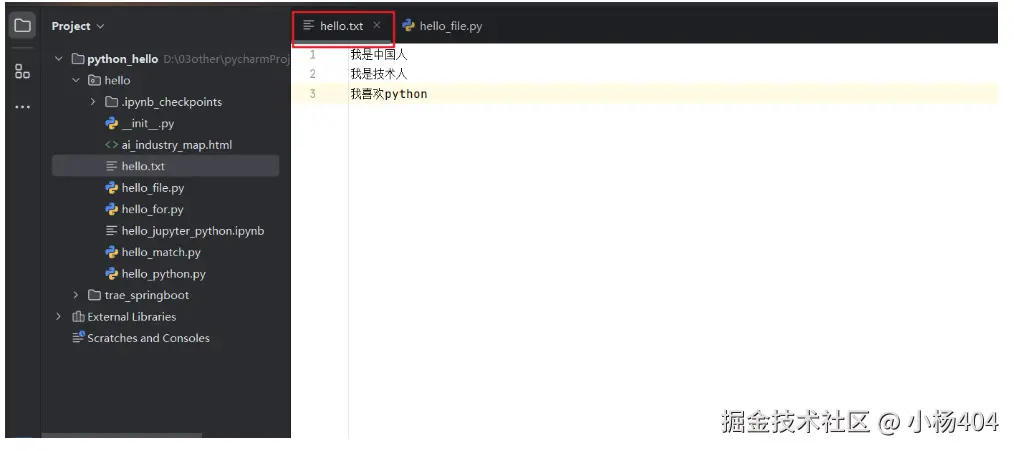Click the hello package folder icon
The width and height of the screenshot is (1014, 451).
(x=94, y=80)
